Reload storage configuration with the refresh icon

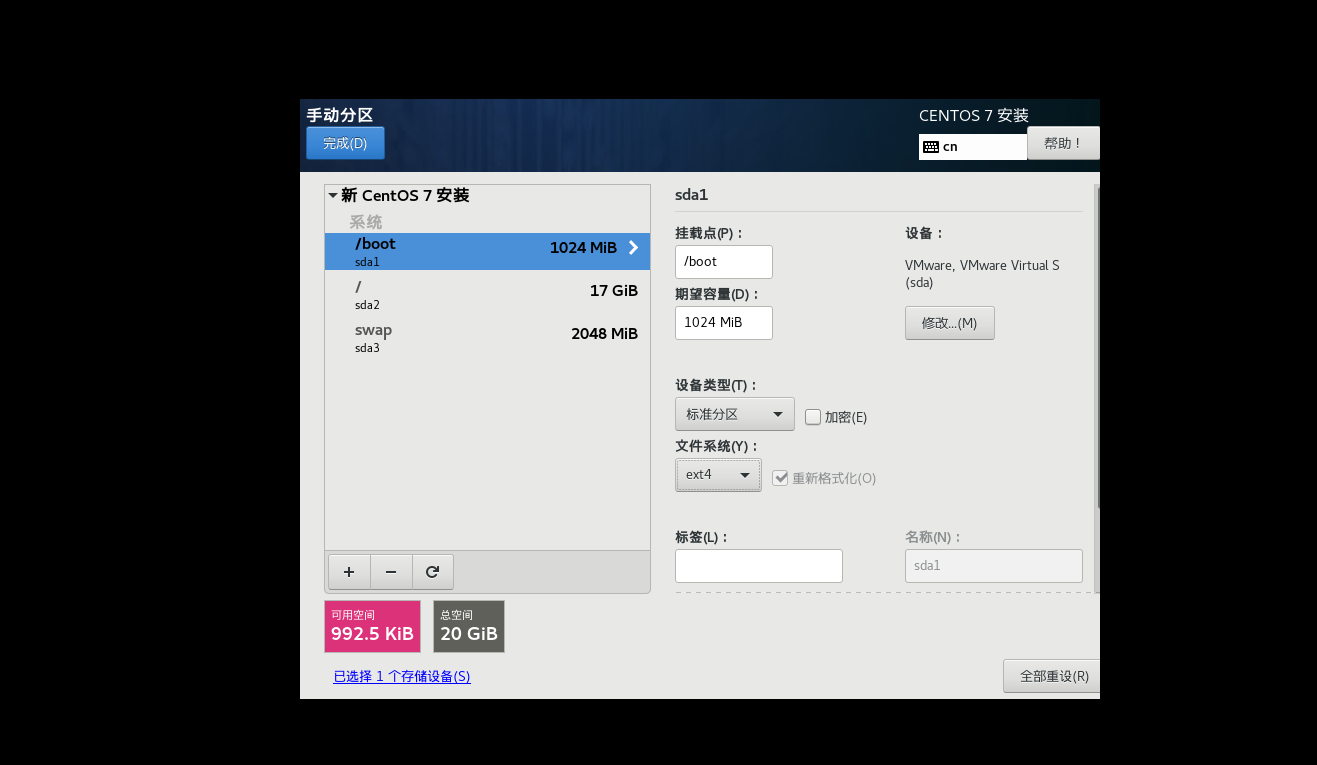click(x=432, y=572)
